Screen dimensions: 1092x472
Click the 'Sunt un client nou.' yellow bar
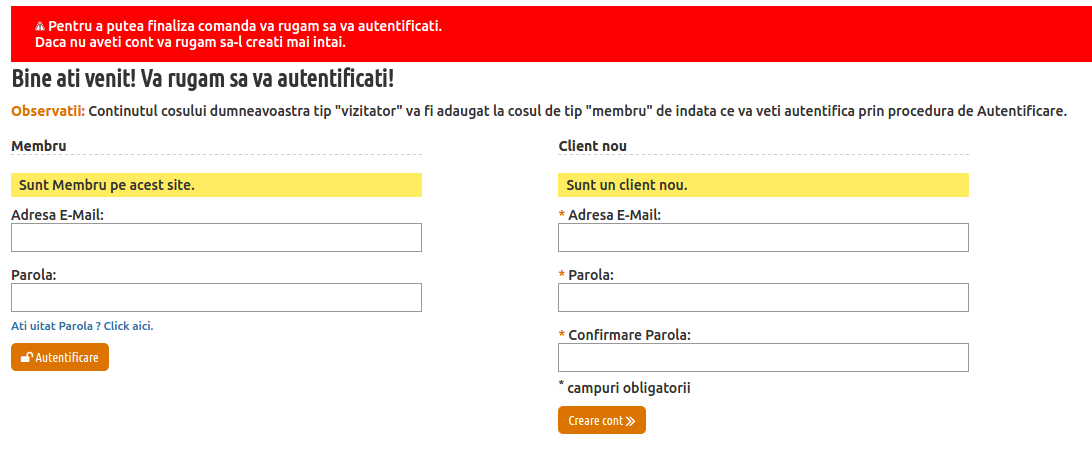tap(763, 185)
